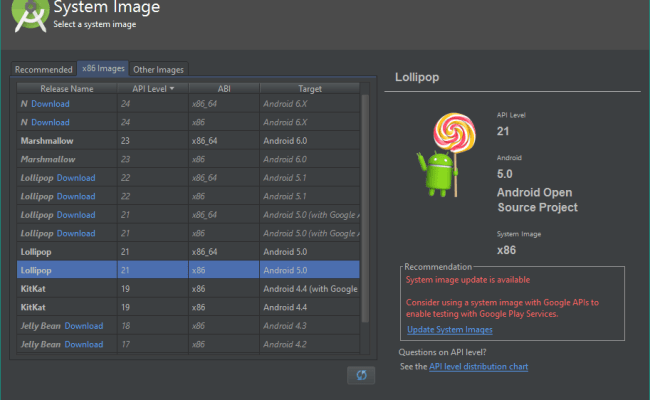Viewport: 650px width, 400px height.
Task: Click the refresh system images icon button
Action: [361, 375]
